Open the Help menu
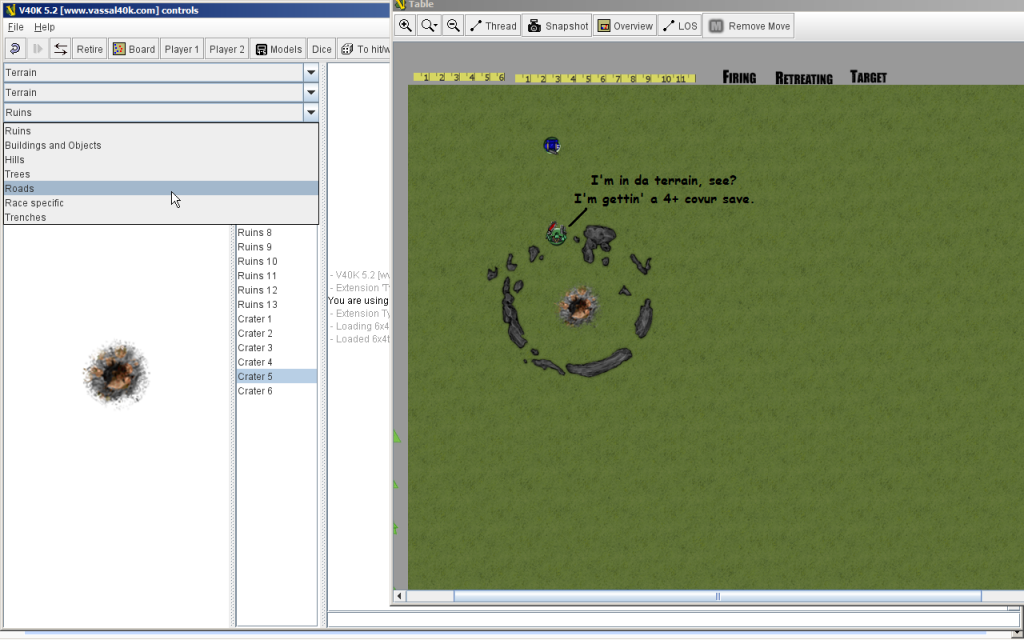1024x640 pixels. click(44, 27)
